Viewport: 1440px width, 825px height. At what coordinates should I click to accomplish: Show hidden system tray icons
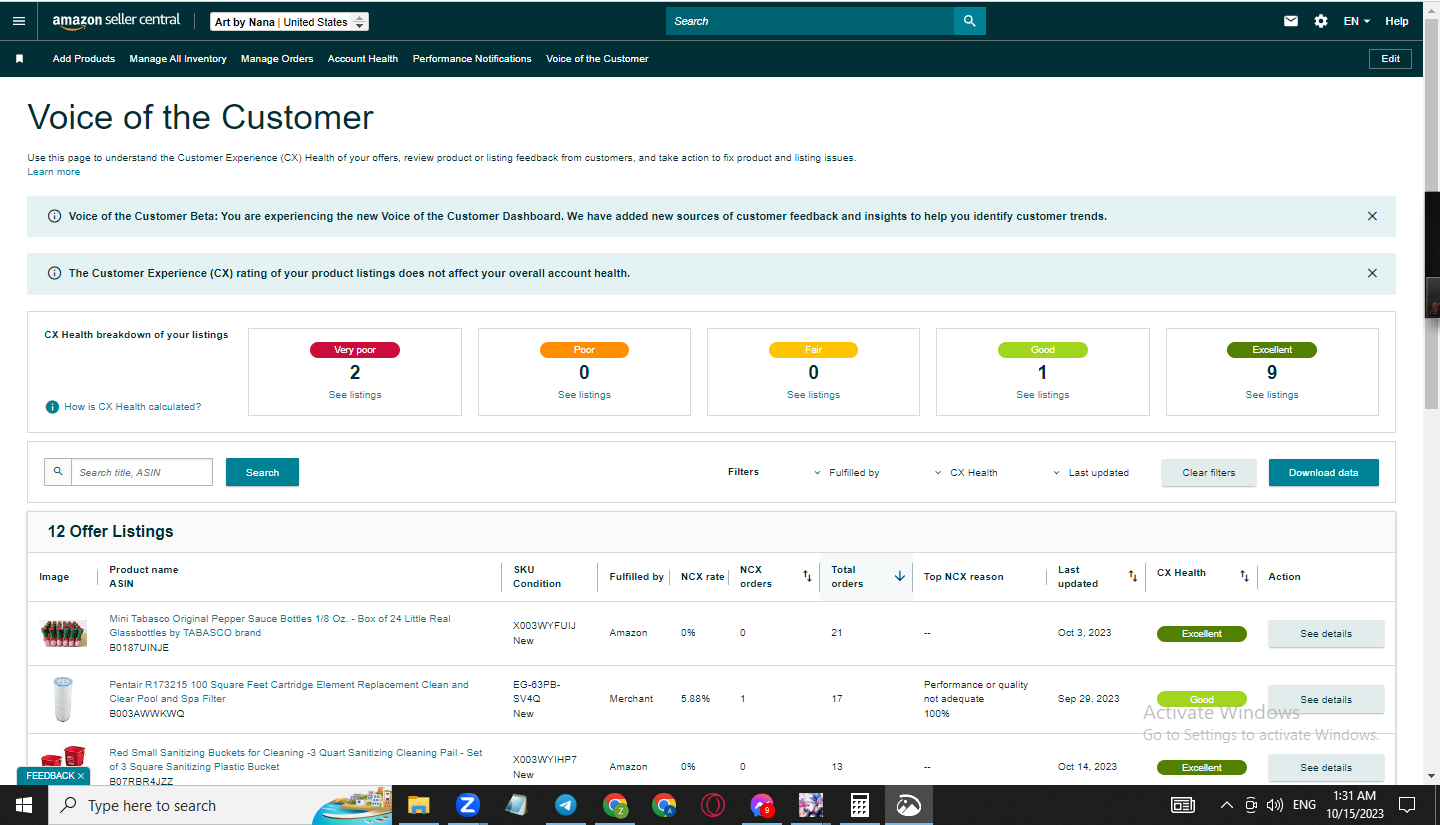click(x=1227, y=805)
